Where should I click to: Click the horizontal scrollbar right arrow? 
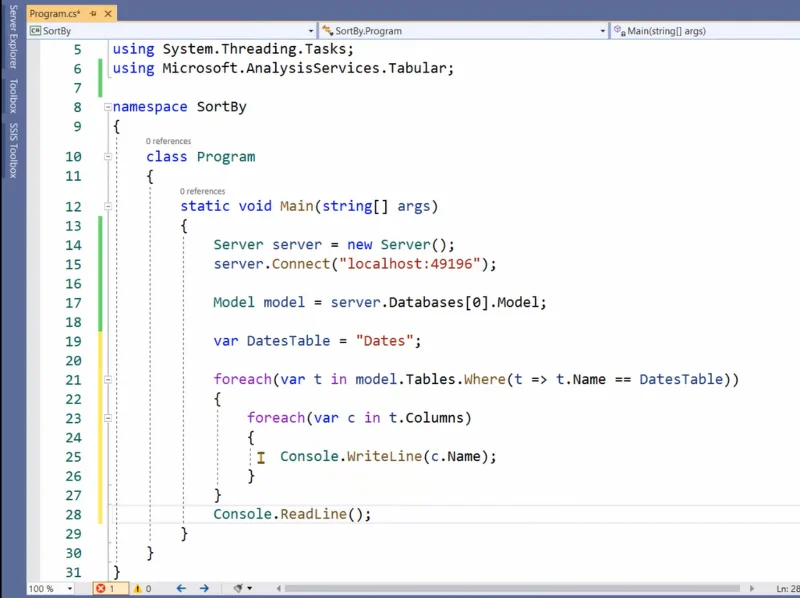click(752, 589)
